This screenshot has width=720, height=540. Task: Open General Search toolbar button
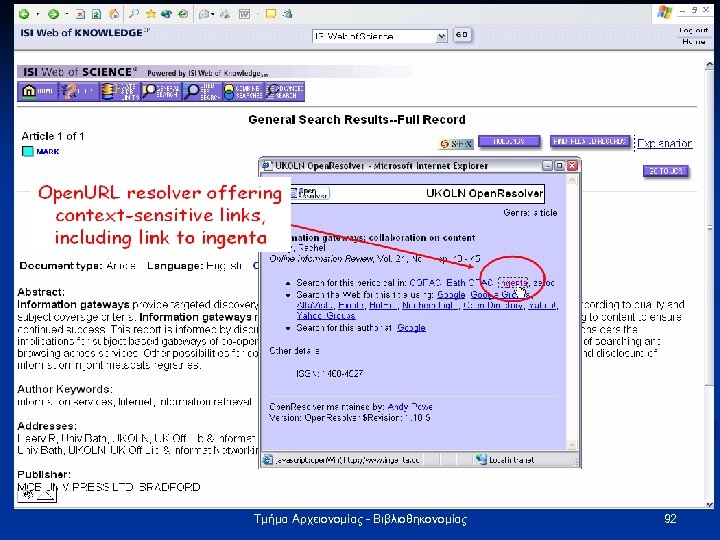[161, 91]
